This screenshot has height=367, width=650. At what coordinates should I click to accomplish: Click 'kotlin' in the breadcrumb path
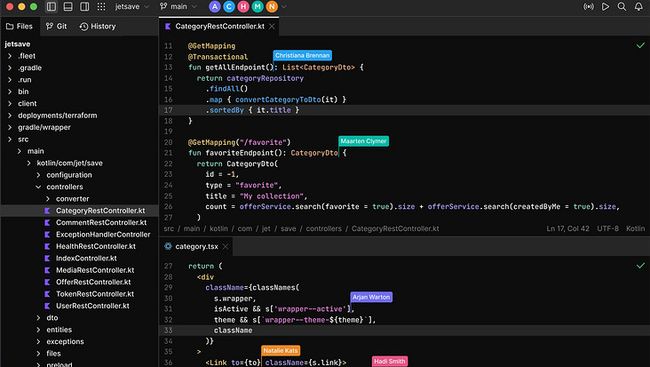coord(218,228)
